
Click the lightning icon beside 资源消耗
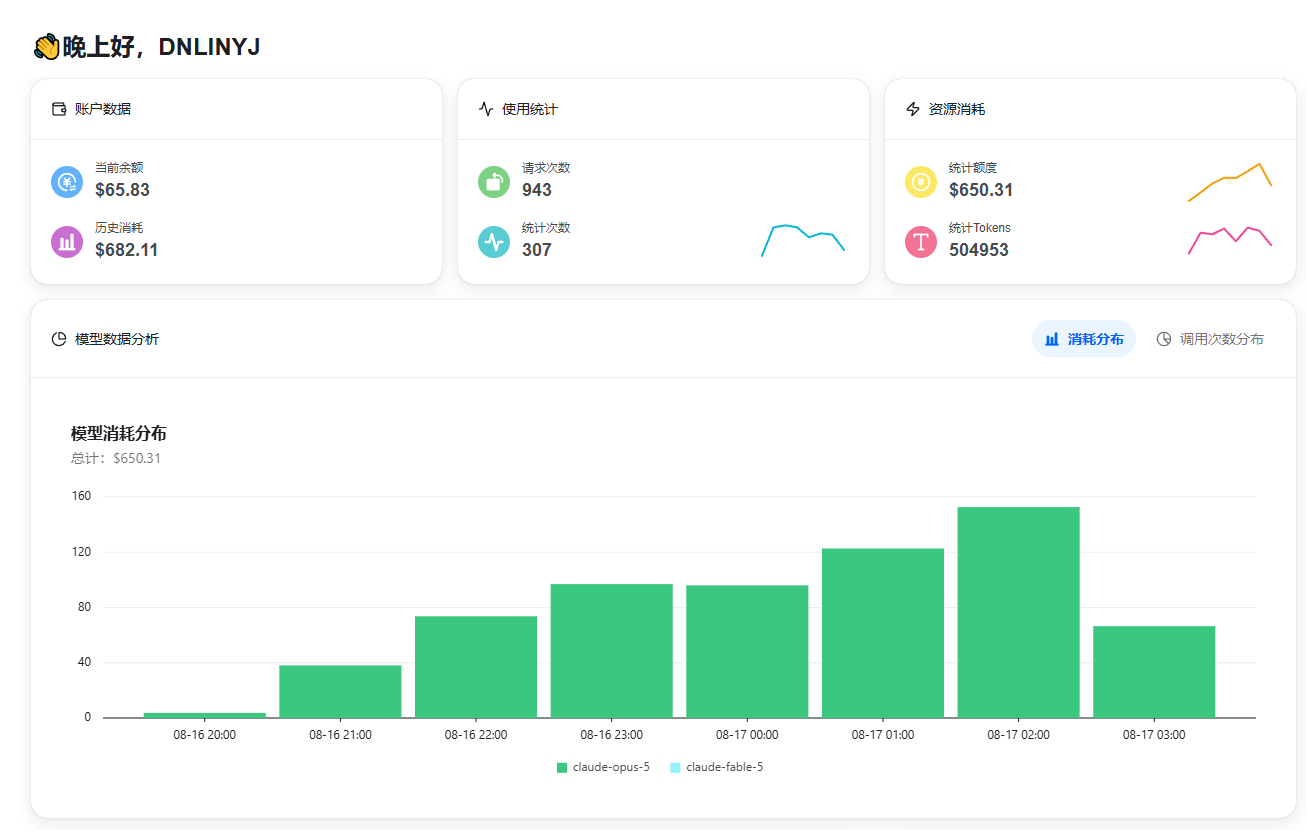913,109
